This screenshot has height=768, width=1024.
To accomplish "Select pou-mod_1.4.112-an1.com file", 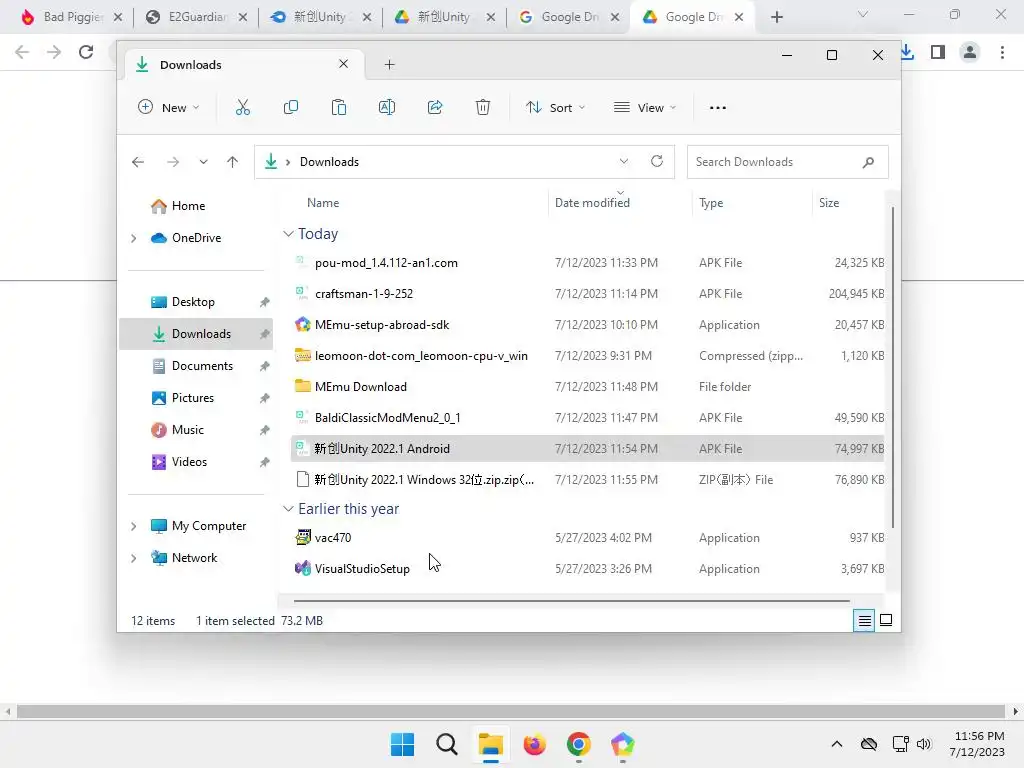I will (x=587, y=263).
